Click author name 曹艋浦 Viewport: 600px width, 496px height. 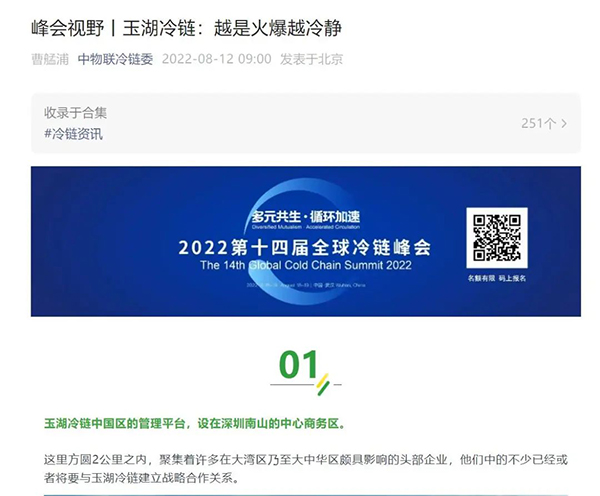point(50,59)
